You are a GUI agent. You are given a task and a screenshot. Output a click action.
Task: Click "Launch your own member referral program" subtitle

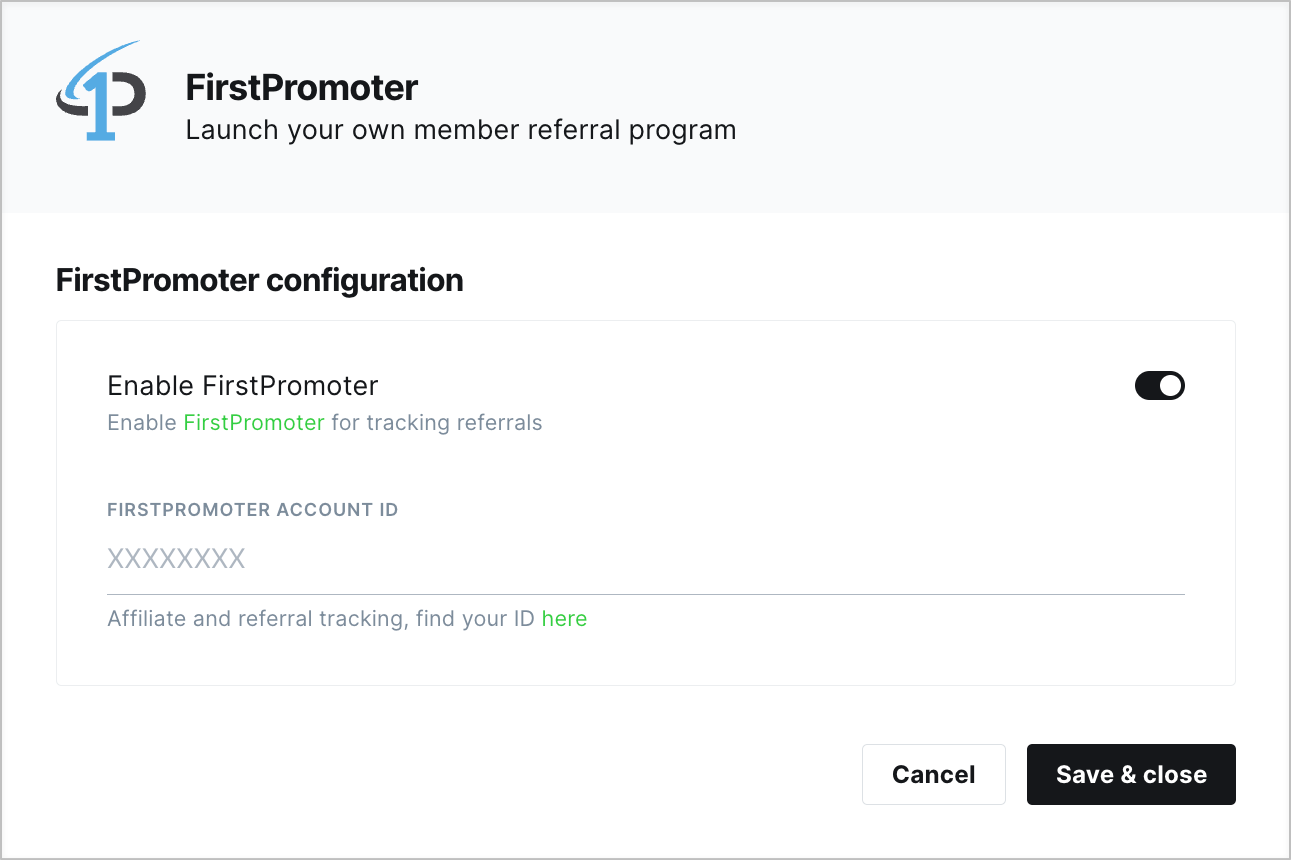(460, 130)
